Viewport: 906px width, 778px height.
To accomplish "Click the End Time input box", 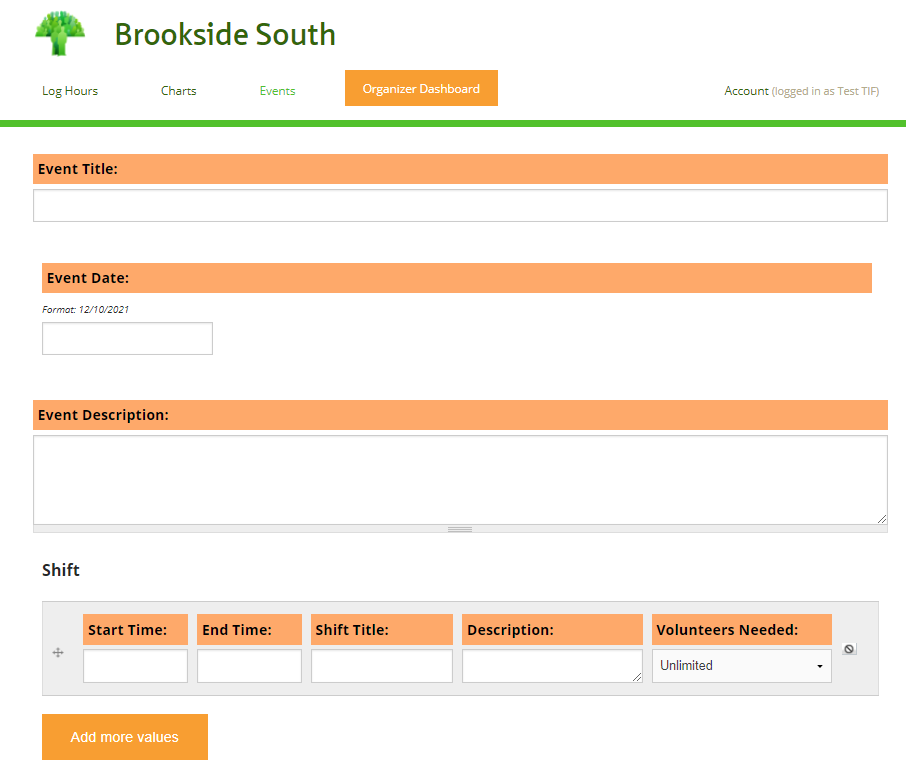I will 249,666.
